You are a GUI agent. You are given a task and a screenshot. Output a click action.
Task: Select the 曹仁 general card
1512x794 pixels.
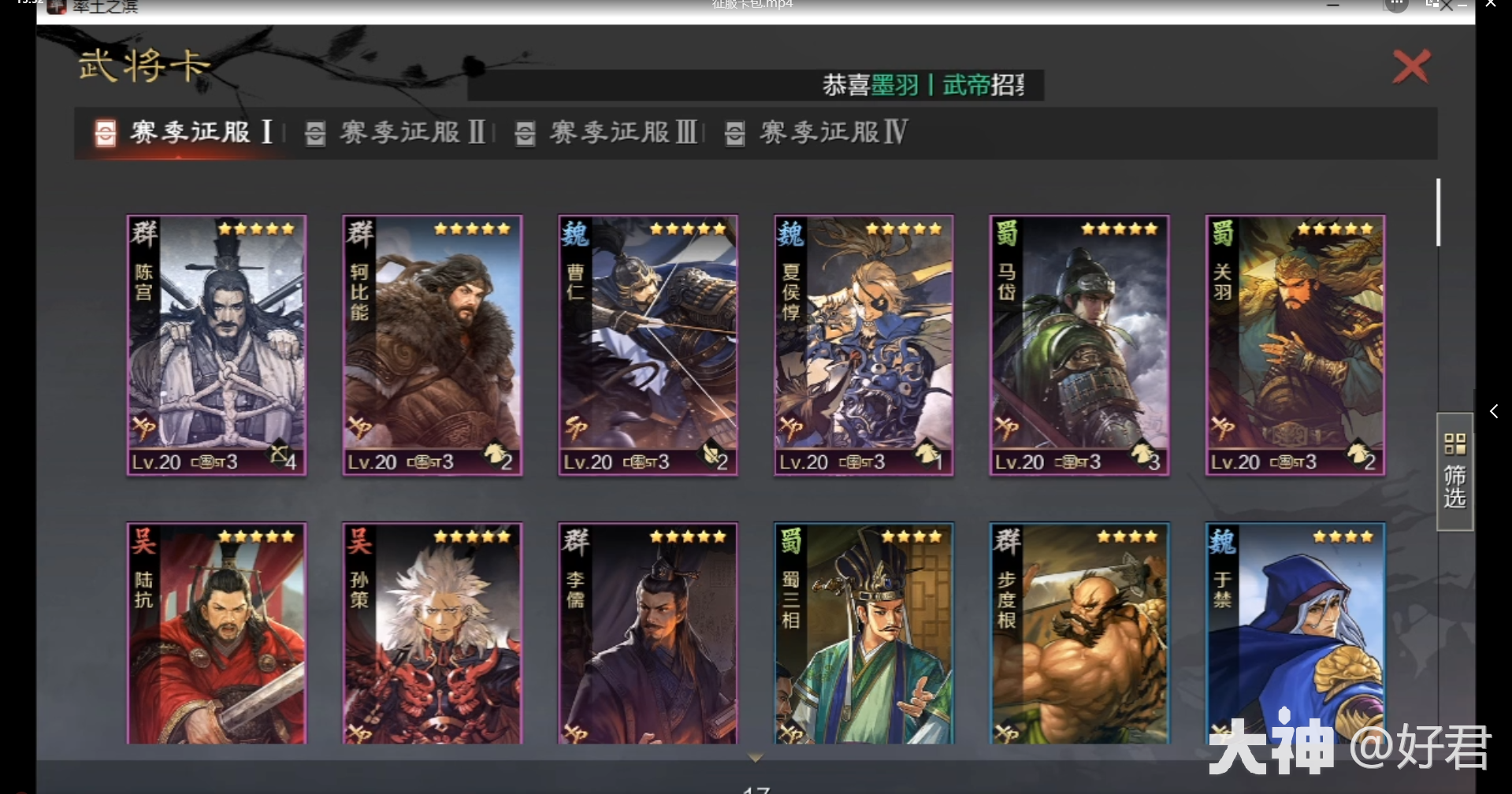tap(648, 345)
